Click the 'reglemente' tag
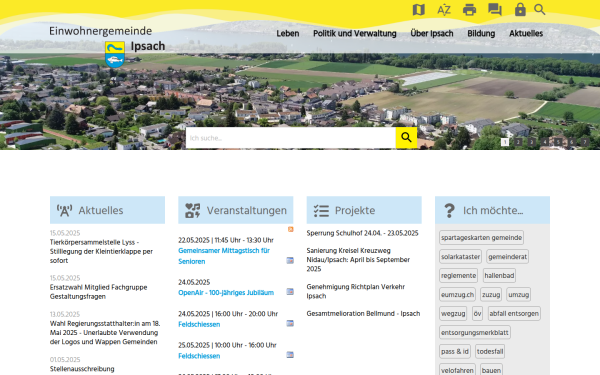Viewport: 600px width, 375px height. pyautogui.click(x=458, y=276)
